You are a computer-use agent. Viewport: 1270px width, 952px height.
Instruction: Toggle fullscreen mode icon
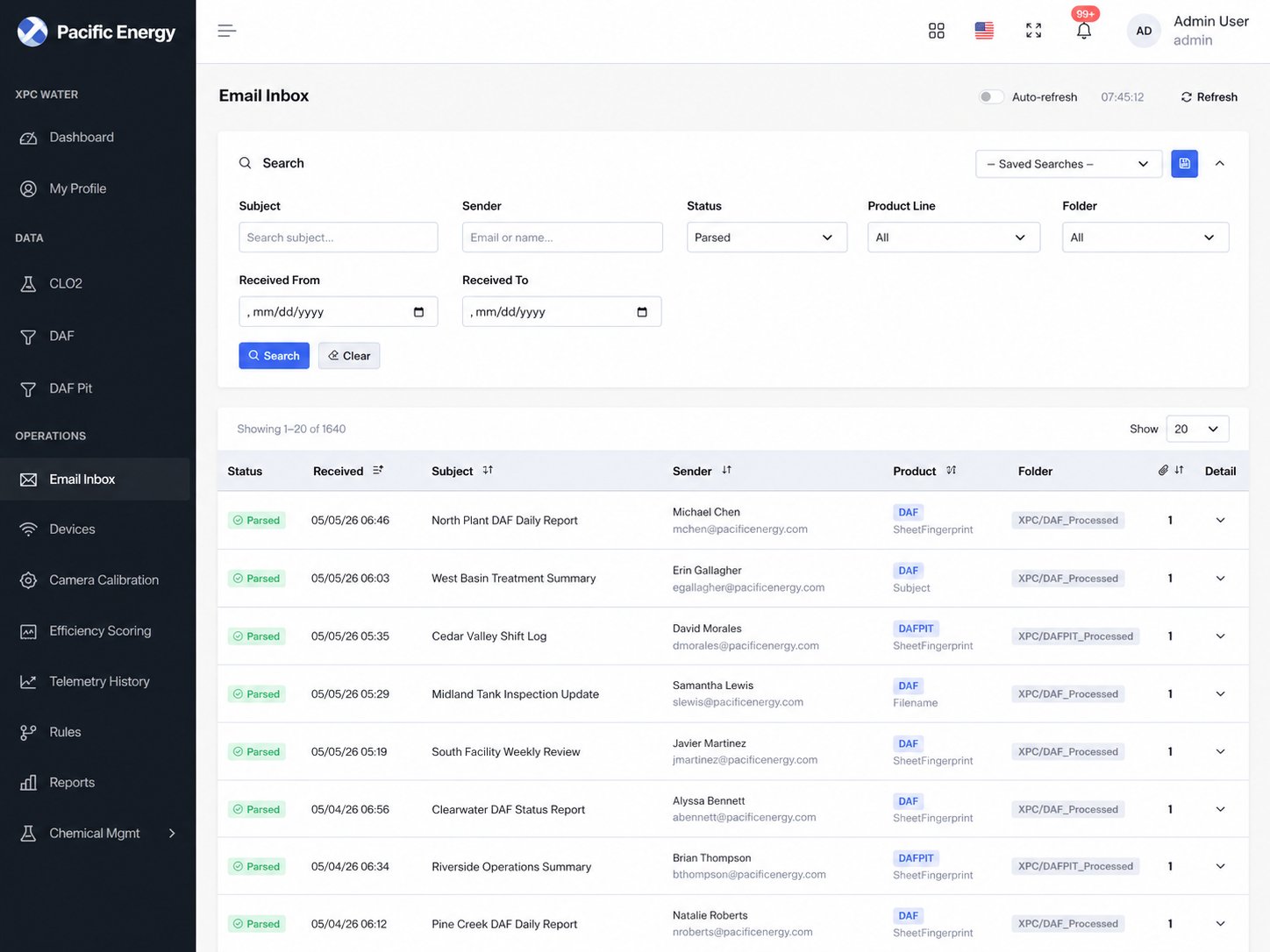click(1034, 31)
